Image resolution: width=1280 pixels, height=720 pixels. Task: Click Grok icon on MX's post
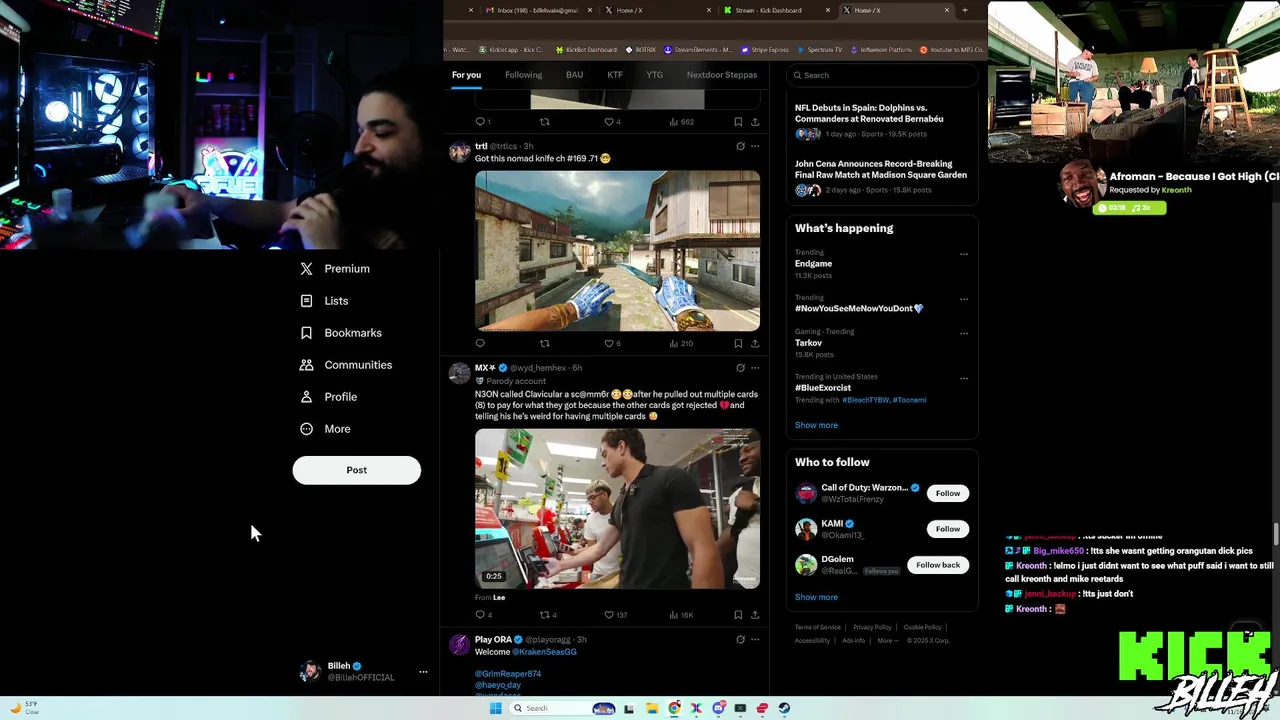coord(740,368)
